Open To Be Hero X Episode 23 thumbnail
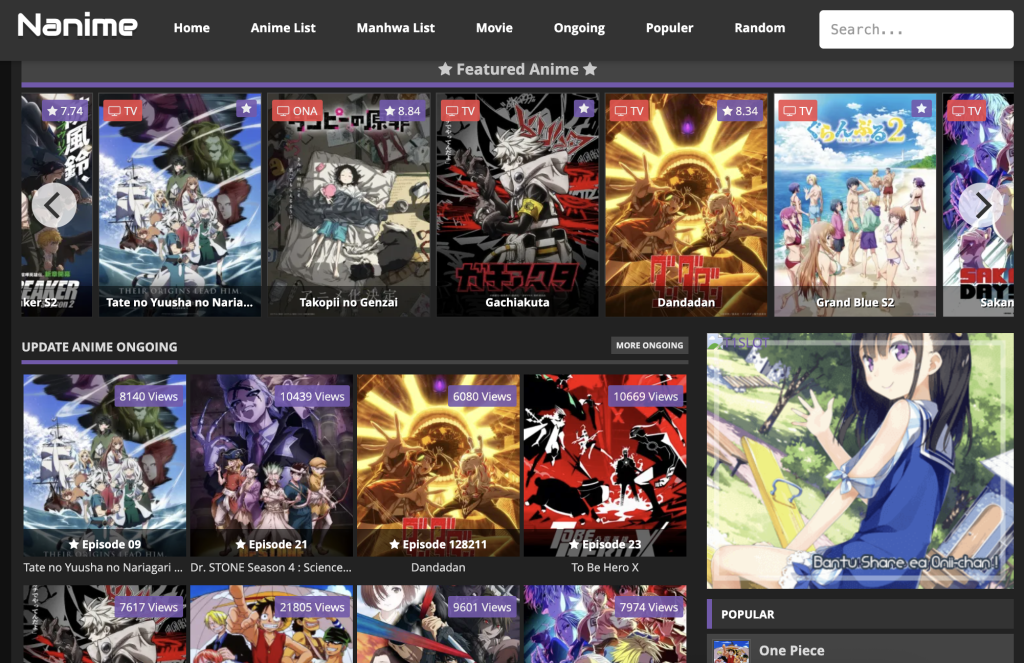1024x663 pixels. (x=605, y=465)
